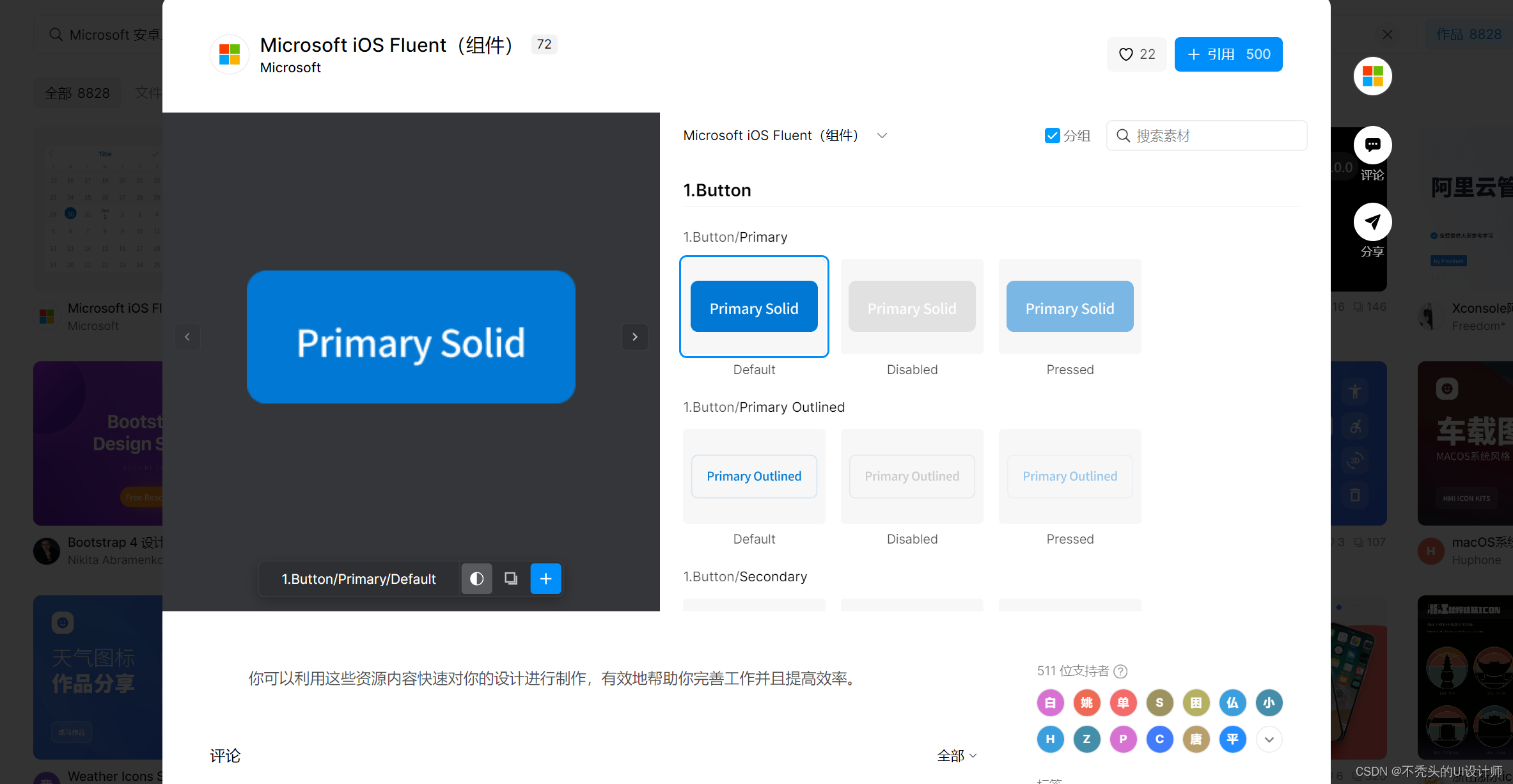Screen dimensions: 1513x784
Task: Open the Microsoft author link under the title
Action: (x=290, y=68)
